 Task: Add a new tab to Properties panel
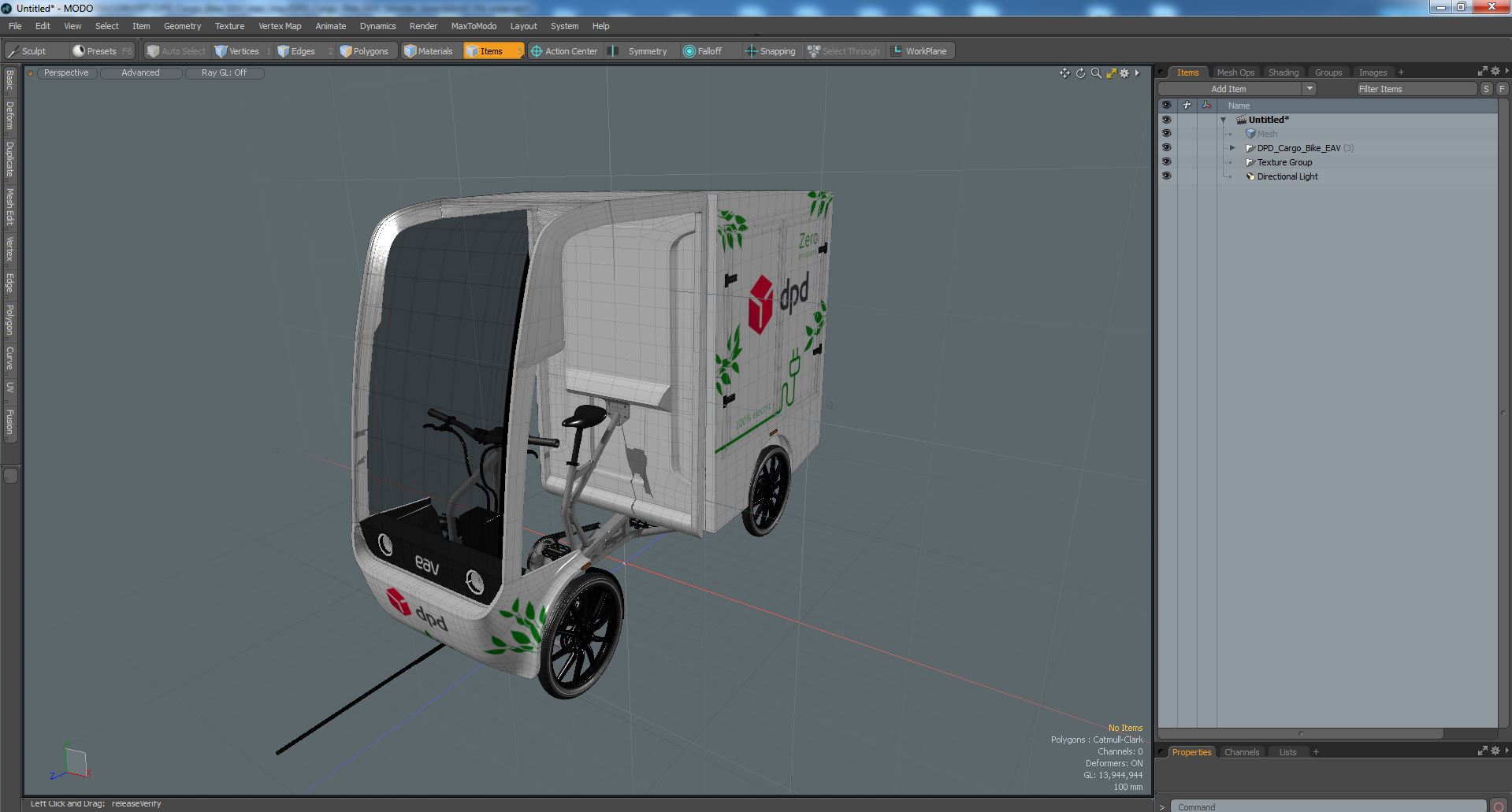pos(1316,752)
